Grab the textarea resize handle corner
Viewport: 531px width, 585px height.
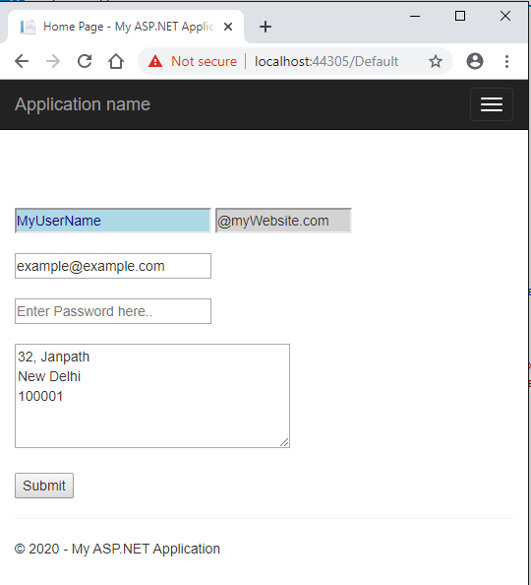click(x=284, y=442)
